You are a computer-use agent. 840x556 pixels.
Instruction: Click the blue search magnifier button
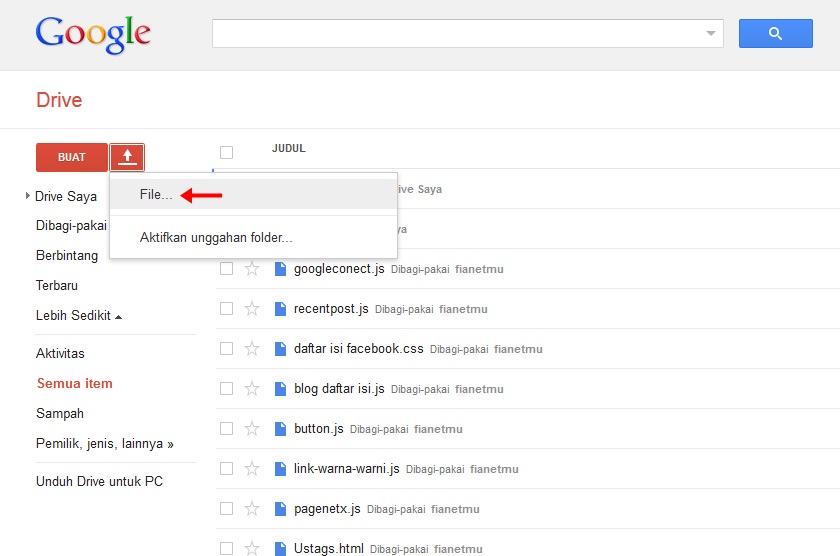point(775,33)
